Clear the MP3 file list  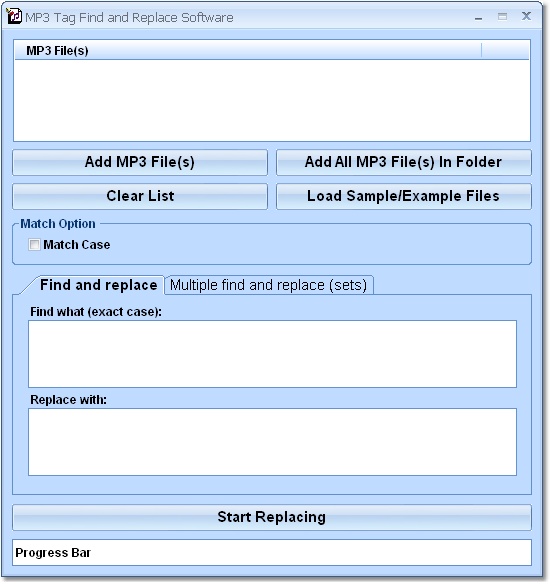click(x=140, y=196)
